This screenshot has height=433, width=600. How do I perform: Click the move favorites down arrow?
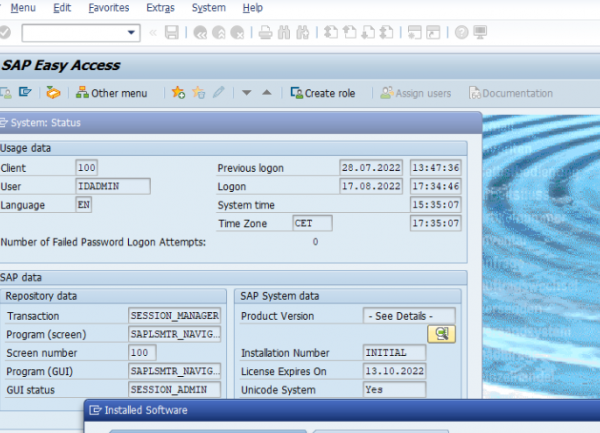pyautogui.click(x=246, y=93)
